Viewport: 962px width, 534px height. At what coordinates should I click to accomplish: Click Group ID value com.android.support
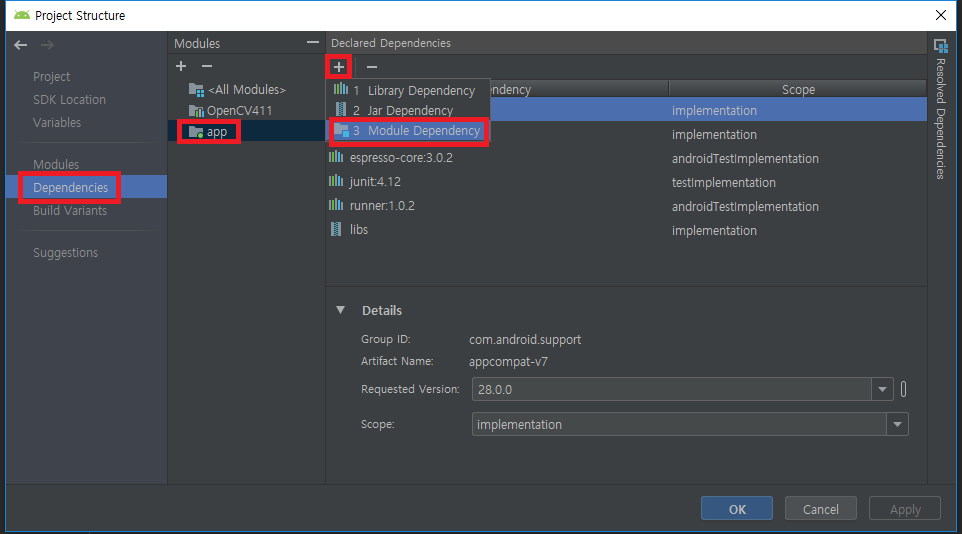[525, 339]
